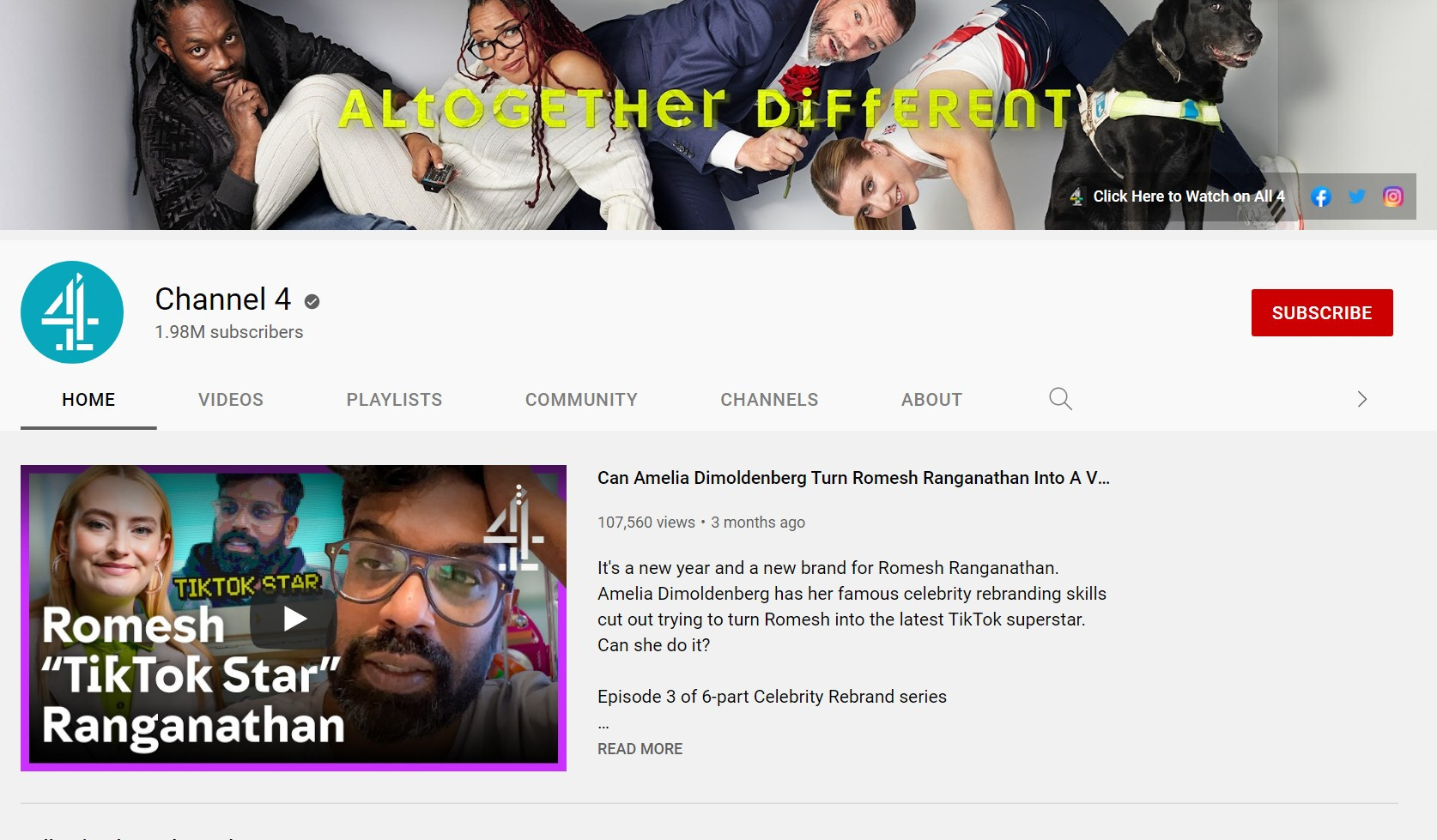This screenshot has height=840, width=1437.
Task: Open the PLAYLISTS tab
Action: [394, 400]
